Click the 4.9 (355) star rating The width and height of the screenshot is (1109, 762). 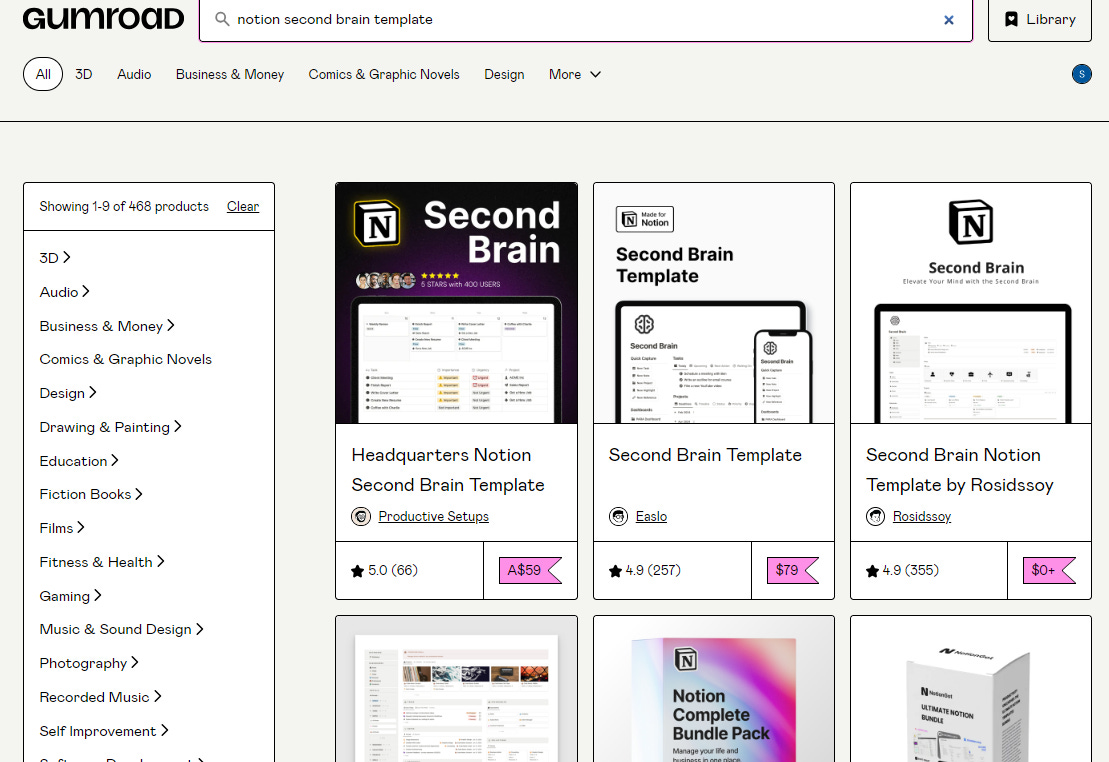(902, 570)
